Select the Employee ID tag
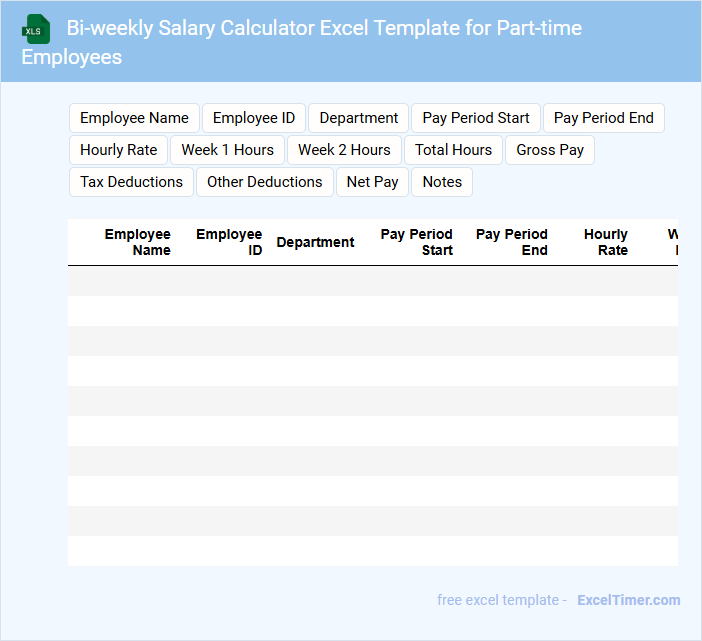 point(254,118)
